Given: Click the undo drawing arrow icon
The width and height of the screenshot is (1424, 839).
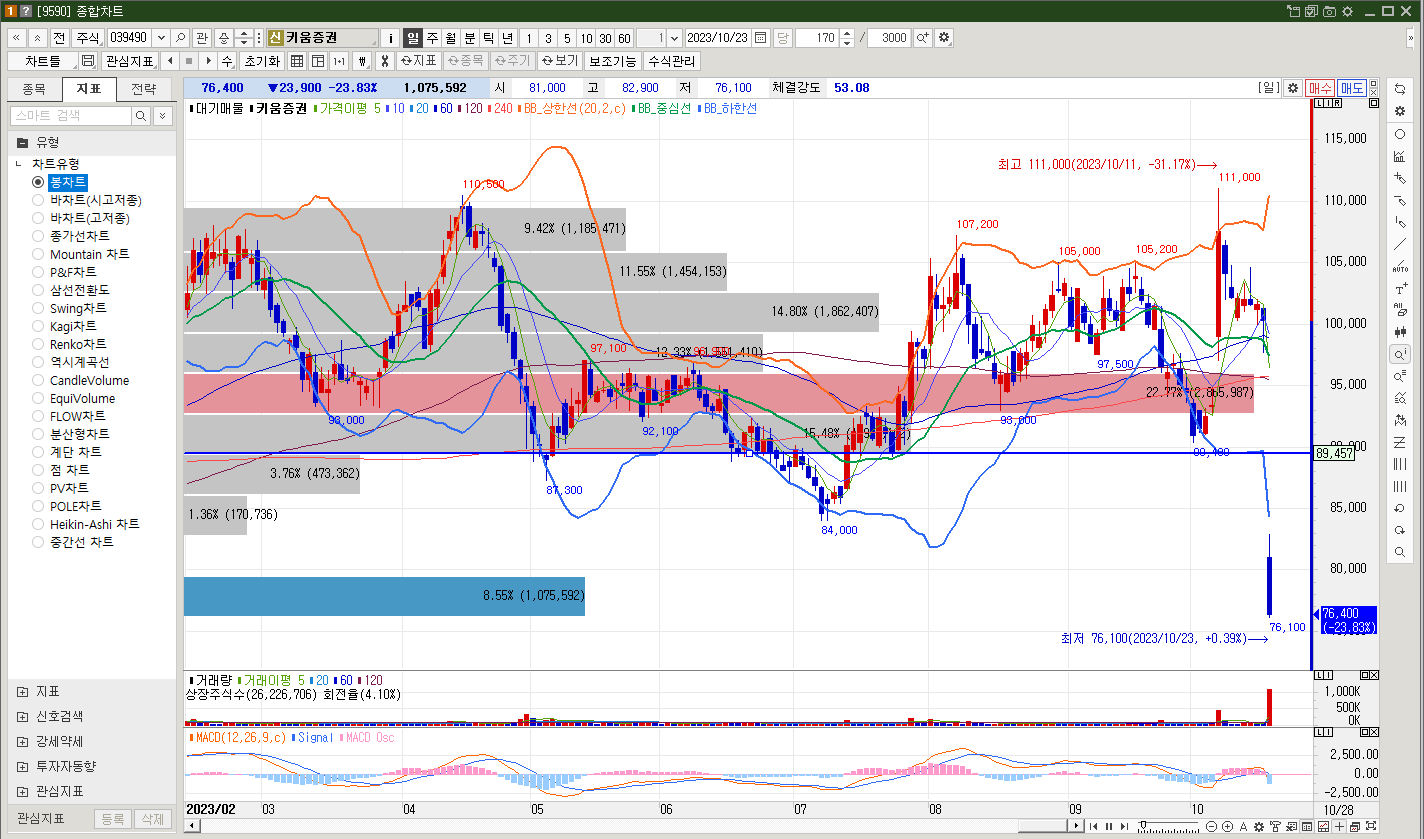Looking at the screenshot, I should tap(1399, 508).
